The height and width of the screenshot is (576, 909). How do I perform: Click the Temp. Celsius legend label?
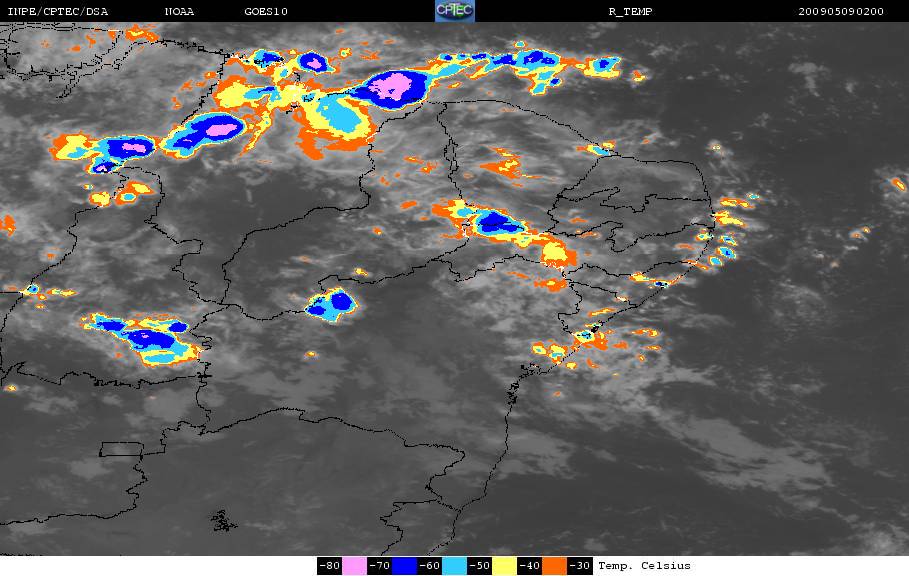click(x=645, y=566)
